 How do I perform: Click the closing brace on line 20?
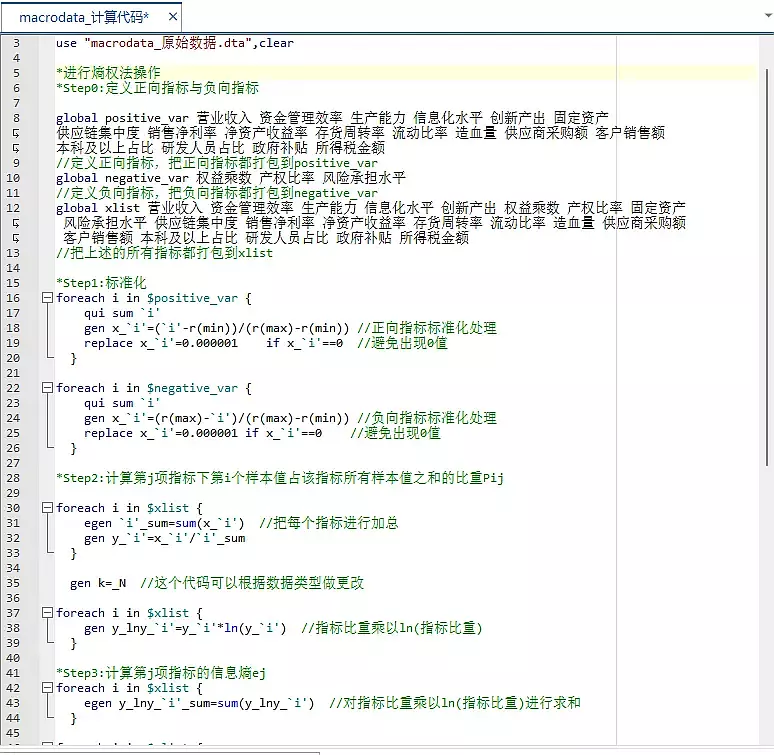tap(74, 358)
